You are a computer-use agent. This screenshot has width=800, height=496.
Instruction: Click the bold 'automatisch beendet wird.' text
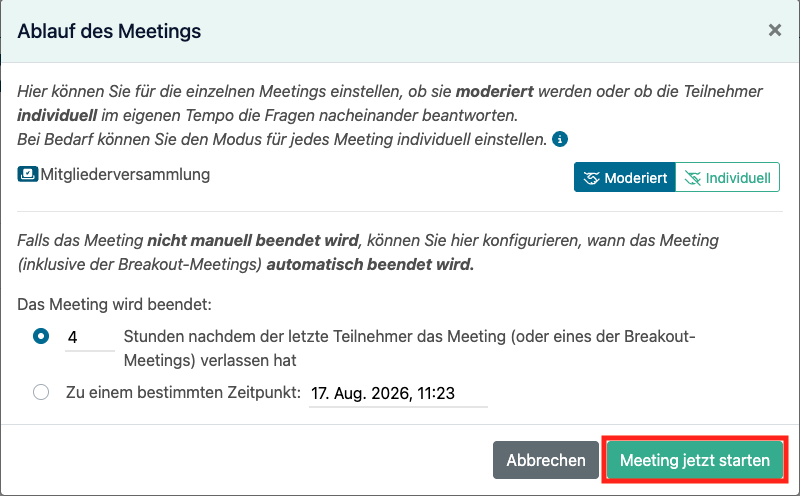pyautogui.click(x=370, y=264)
